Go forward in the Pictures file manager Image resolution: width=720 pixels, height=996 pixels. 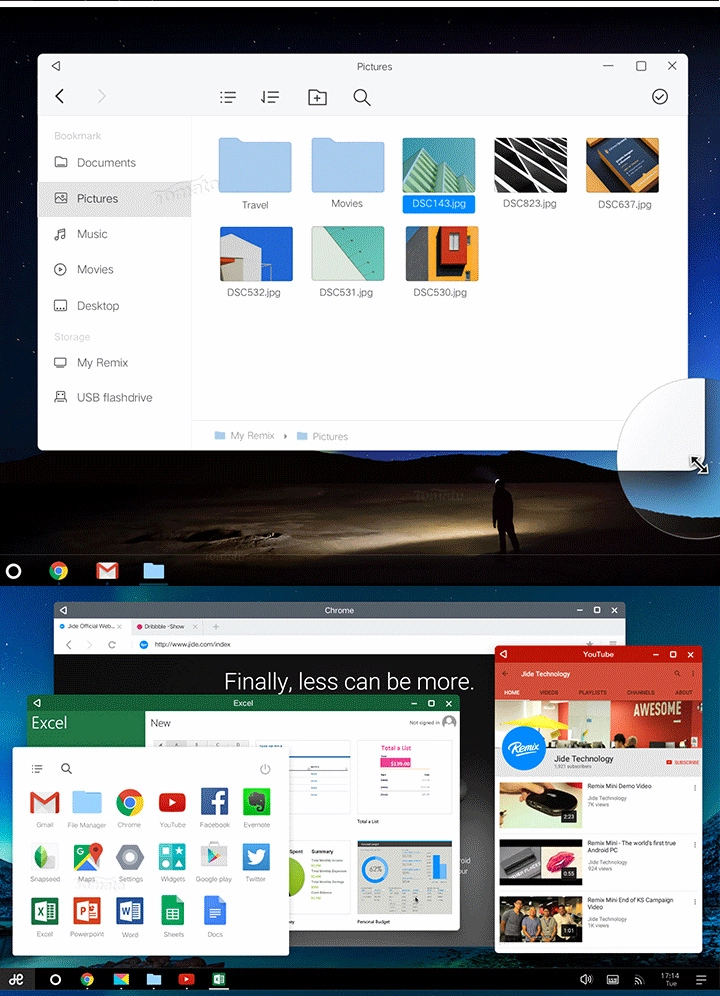click(x=102, y=97)
